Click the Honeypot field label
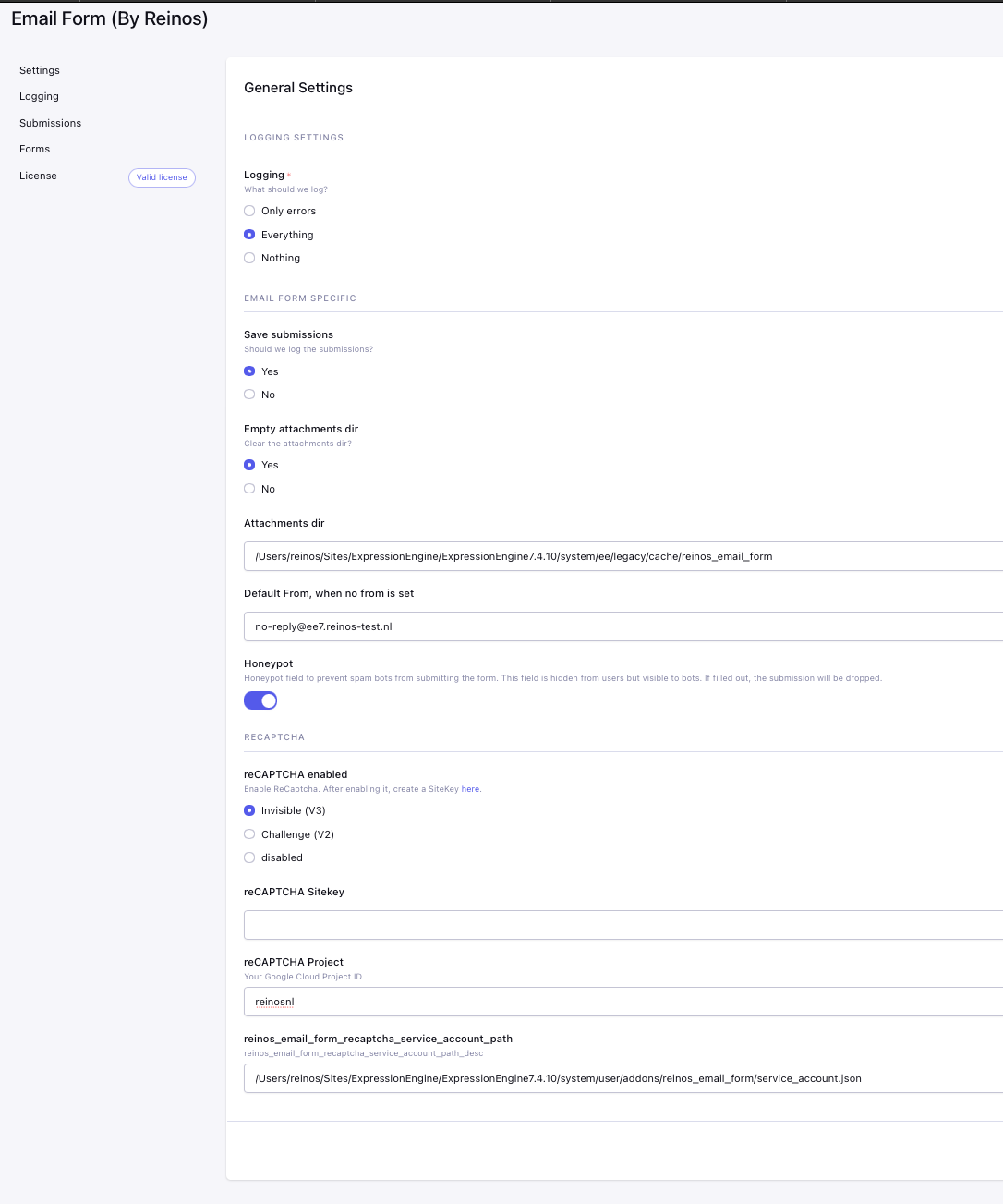Screen dimensions: 1003x1204 [268, 663]
